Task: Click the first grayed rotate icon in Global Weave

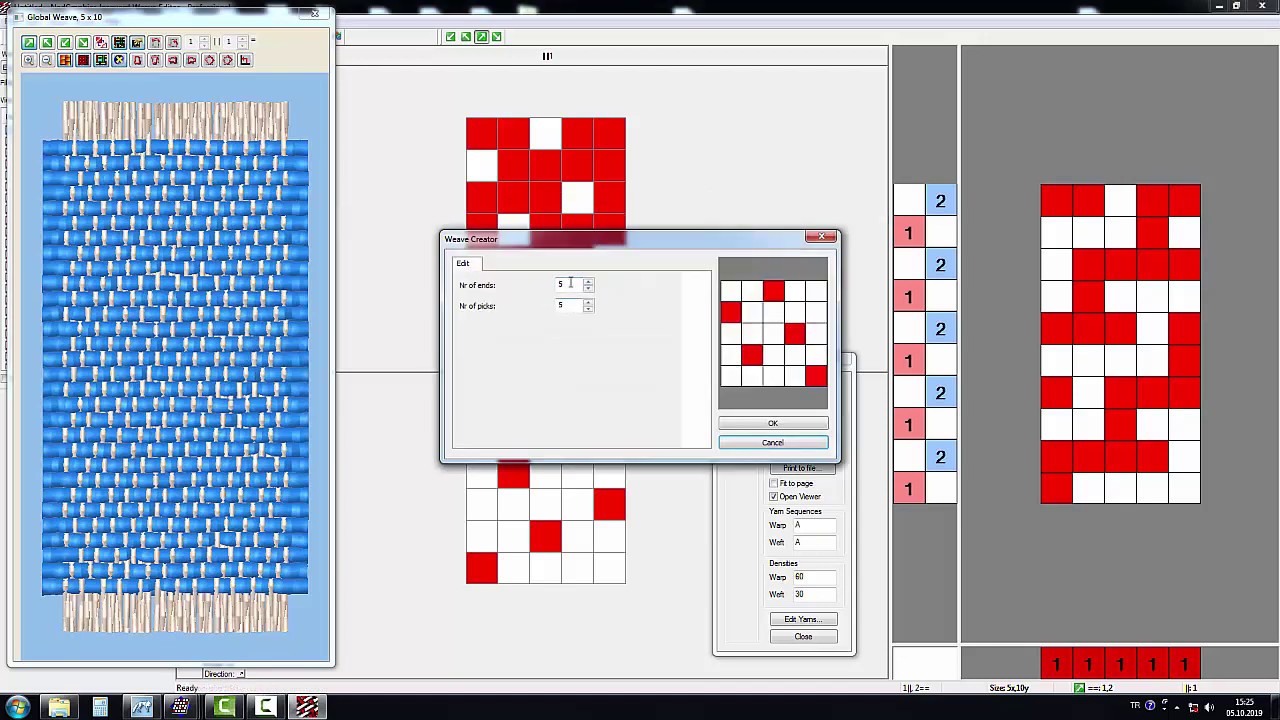Action: (x=155, y=42)
